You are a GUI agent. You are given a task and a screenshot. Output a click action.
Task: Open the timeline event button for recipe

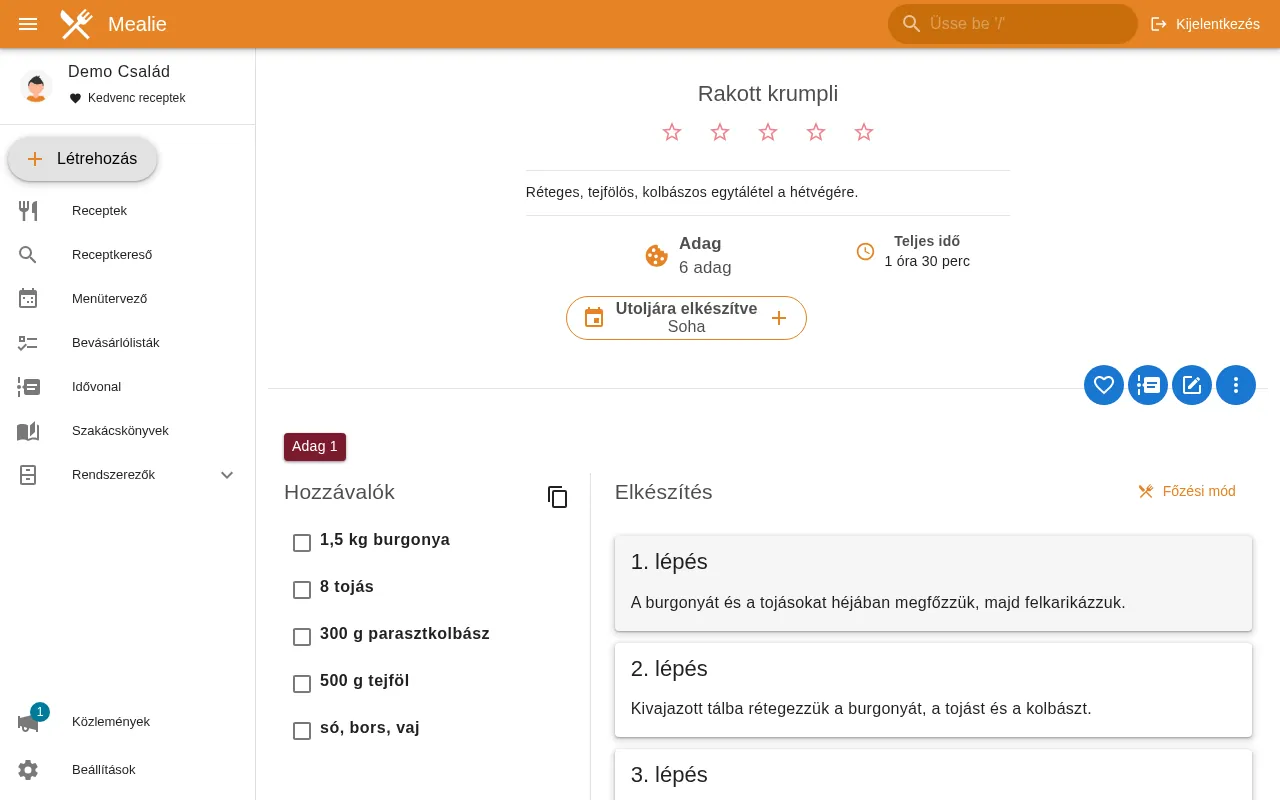coord(1148,385)
